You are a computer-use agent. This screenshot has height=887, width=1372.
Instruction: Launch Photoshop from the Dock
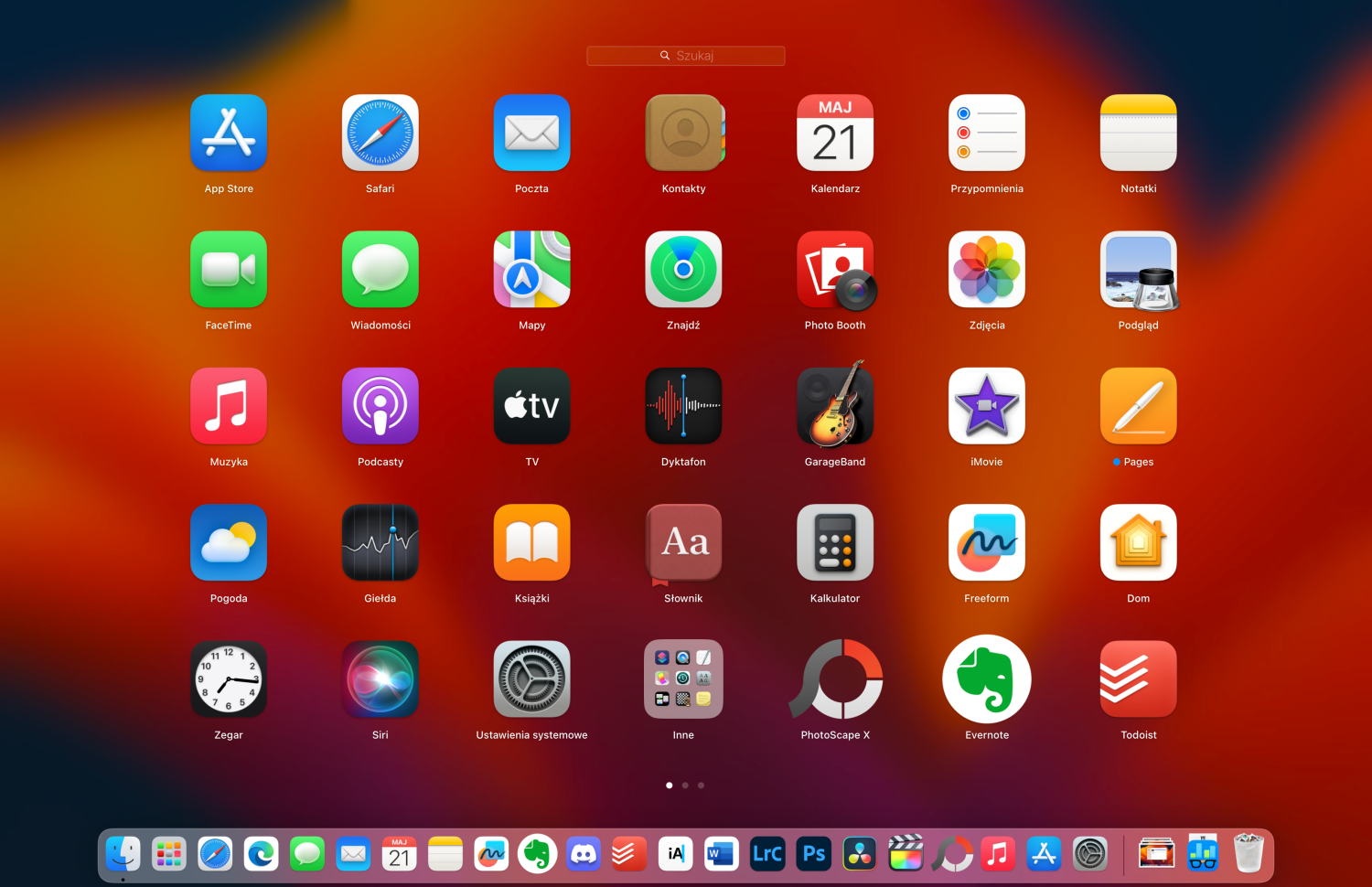[813, 854]
